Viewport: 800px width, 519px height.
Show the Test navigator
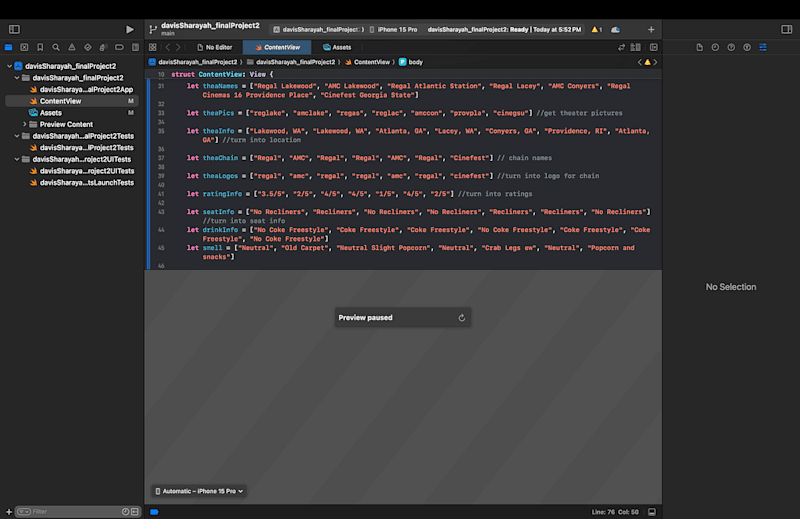click(x=88, y=47)
